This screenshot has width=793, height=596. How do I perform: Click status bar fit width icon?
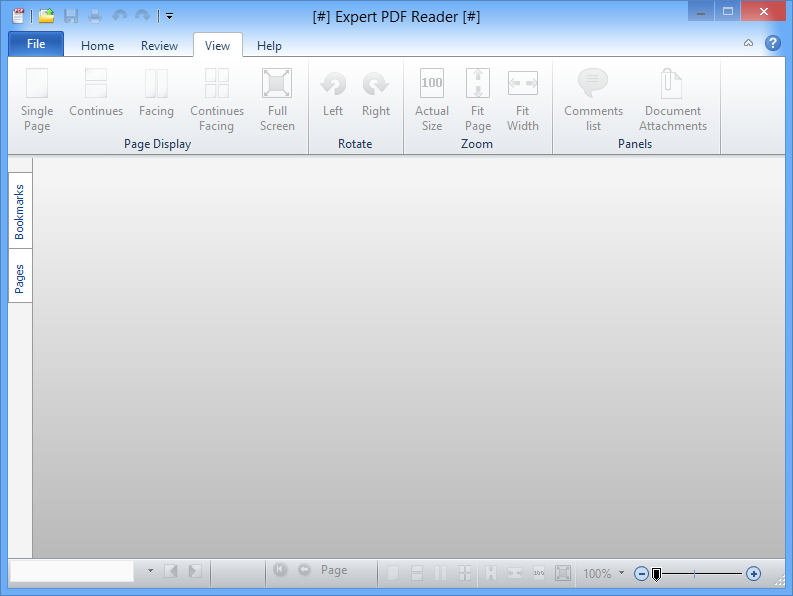(515, 573)
